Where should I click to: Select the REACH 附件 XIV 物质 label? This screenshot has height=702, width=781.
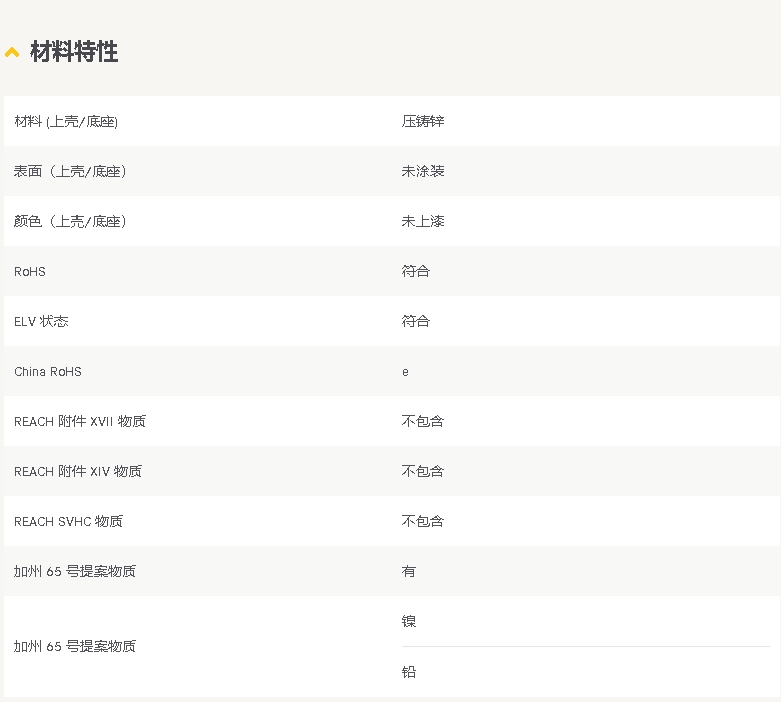point(78,471)
